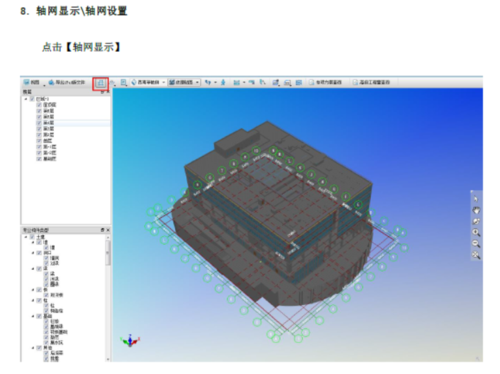This screenshot has height=374, width=500.
Task: Uncheck the 基础 group checkbox
Action: point(39,316)
